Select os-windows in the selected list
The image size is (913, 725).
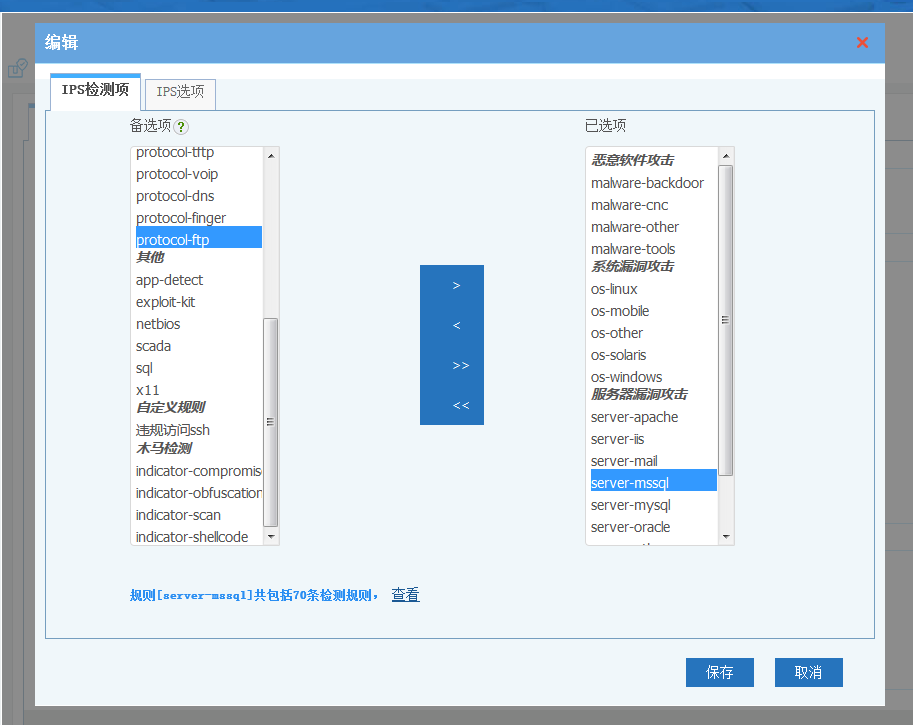626,377
